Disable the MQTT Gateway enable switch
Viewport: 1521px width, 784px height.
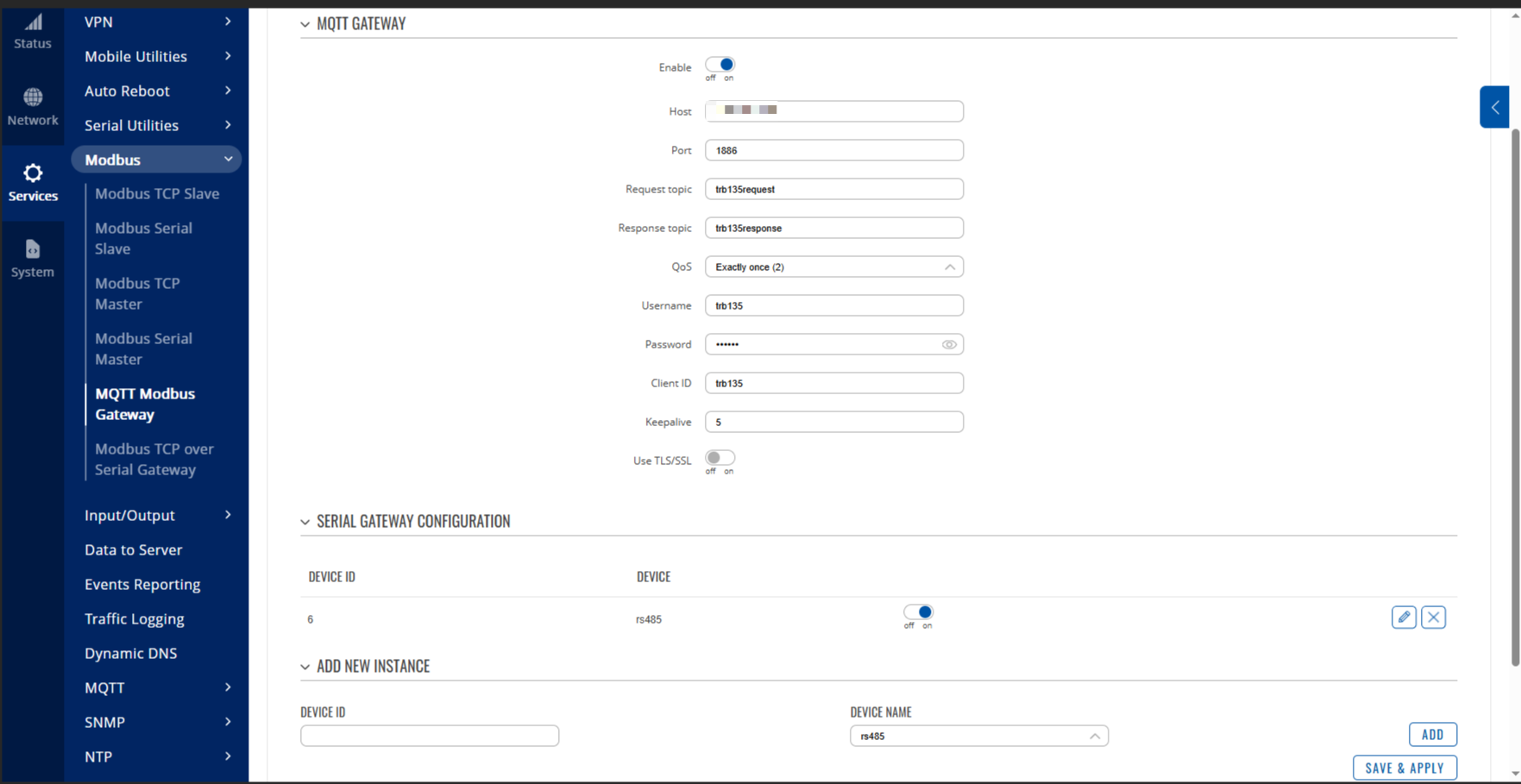(720, 65)
